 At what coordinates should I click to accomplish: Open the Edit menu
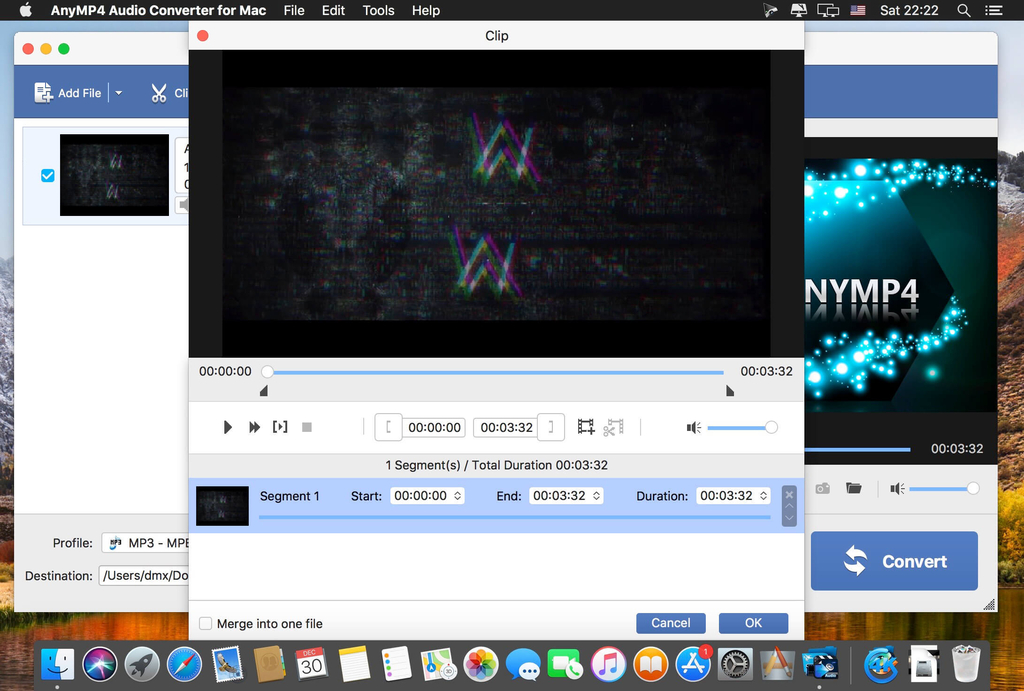(333, 10)
